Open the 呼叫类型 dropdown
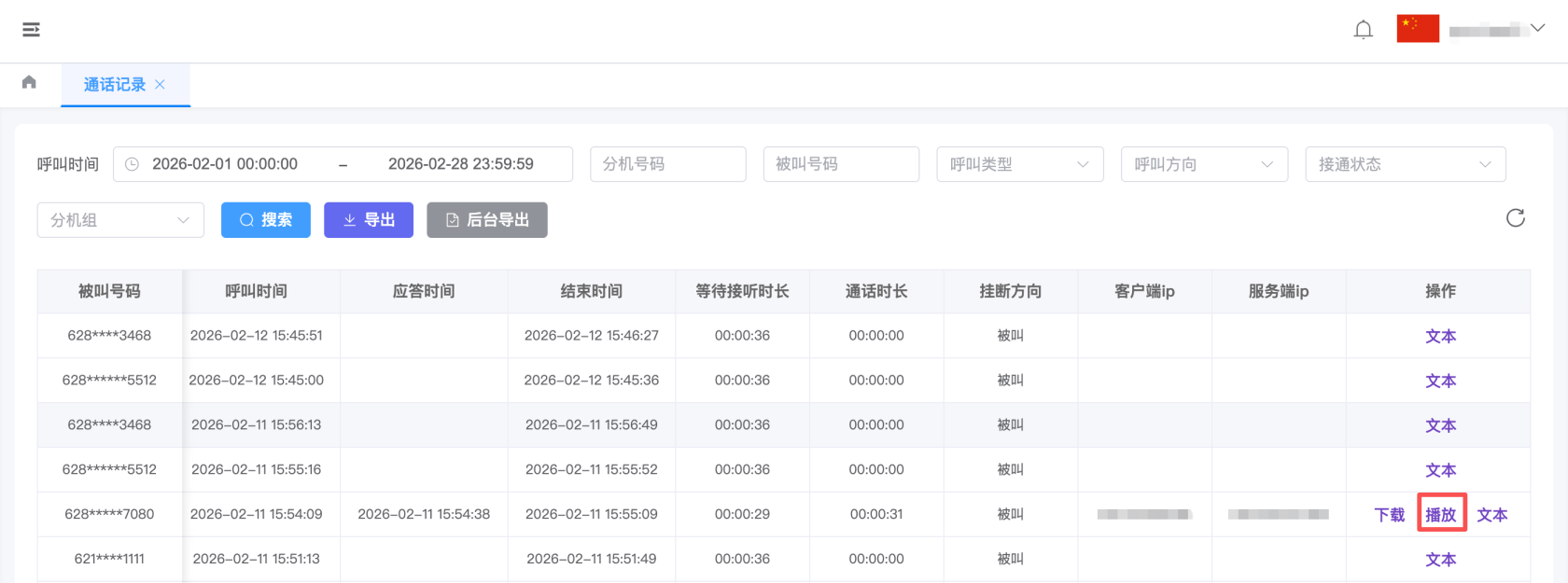The image size is (1568, 583). [1019, 164]
